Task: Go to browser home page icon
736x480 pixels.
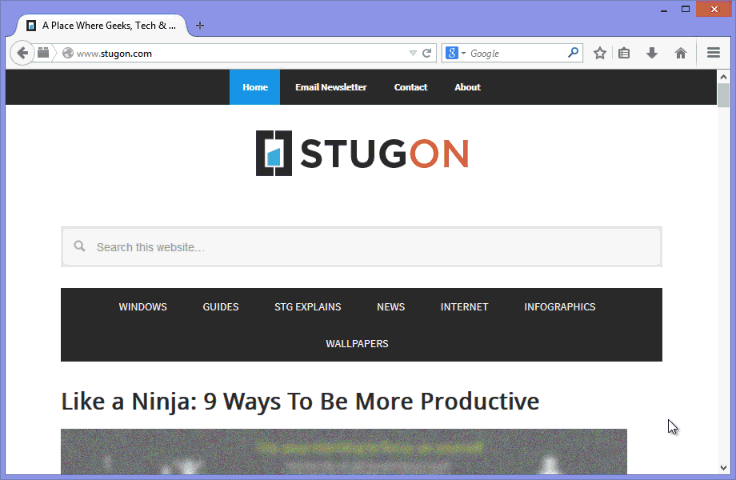Action: click(x=681, y=53)
